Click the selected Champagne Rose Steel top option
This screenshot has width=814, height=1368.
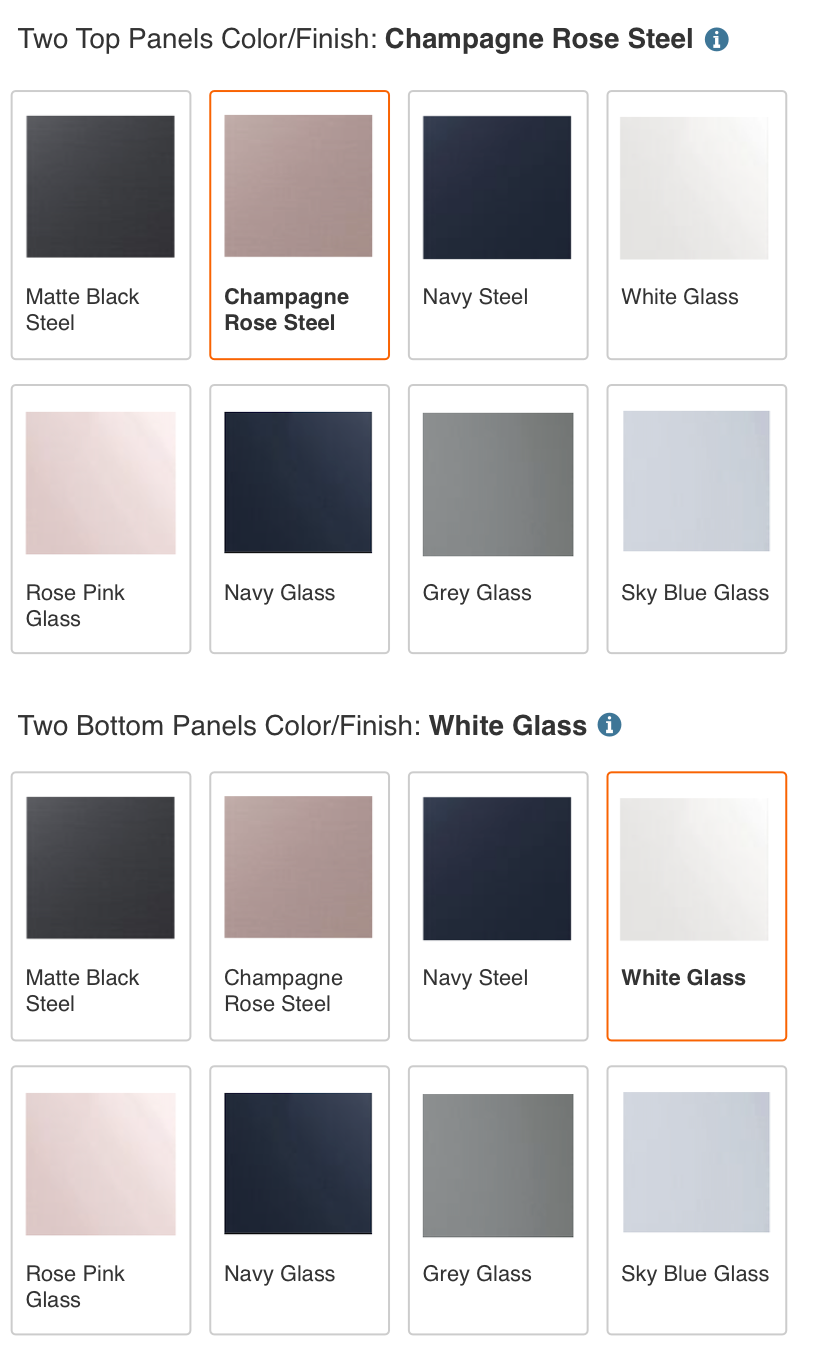pyautogui.click(x=299, y=225)
